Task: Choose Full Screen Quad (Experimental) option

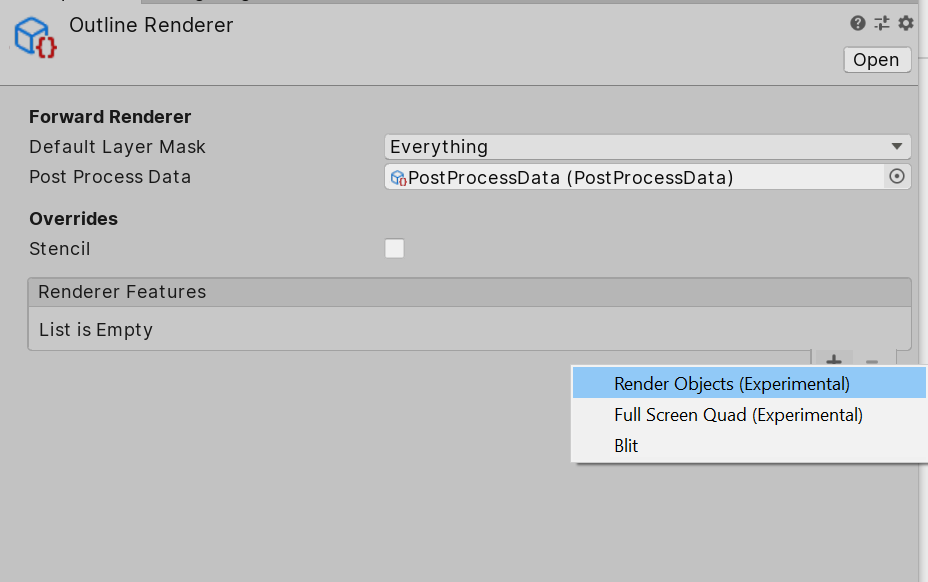Action: [x=738, y=414]
